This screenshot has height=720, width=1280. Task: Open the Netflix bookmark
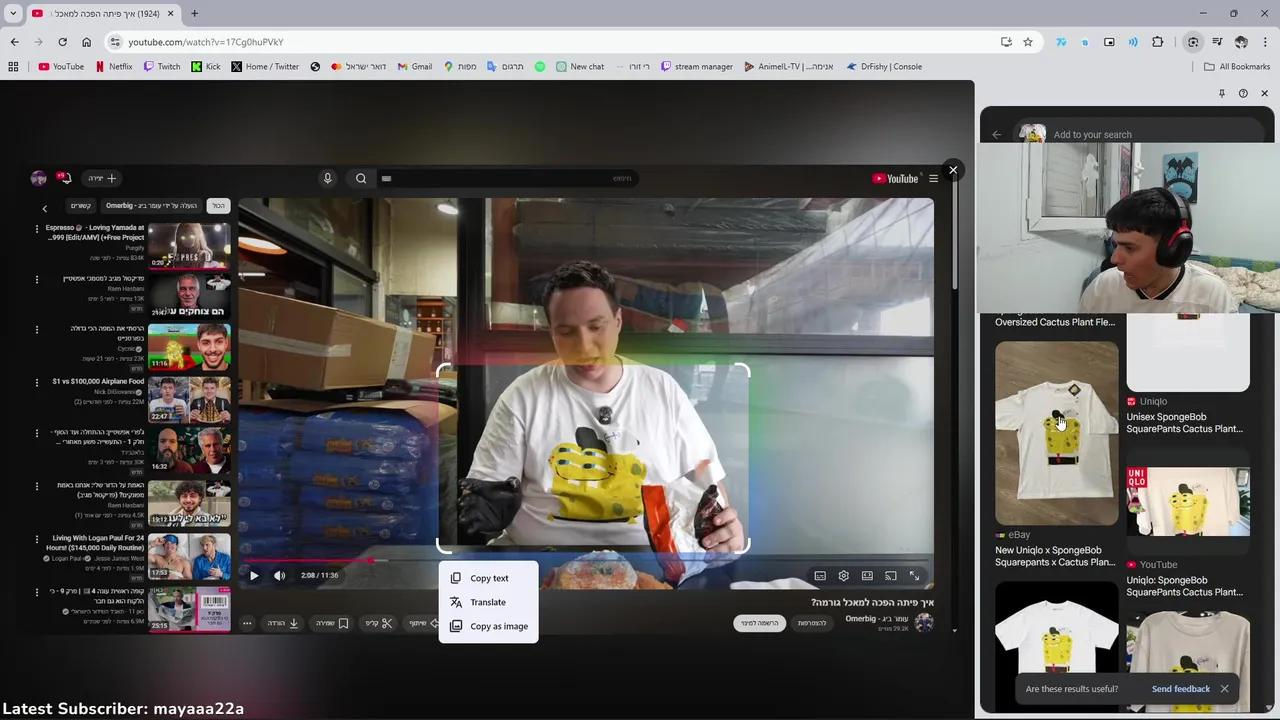[x=114, y=67]
